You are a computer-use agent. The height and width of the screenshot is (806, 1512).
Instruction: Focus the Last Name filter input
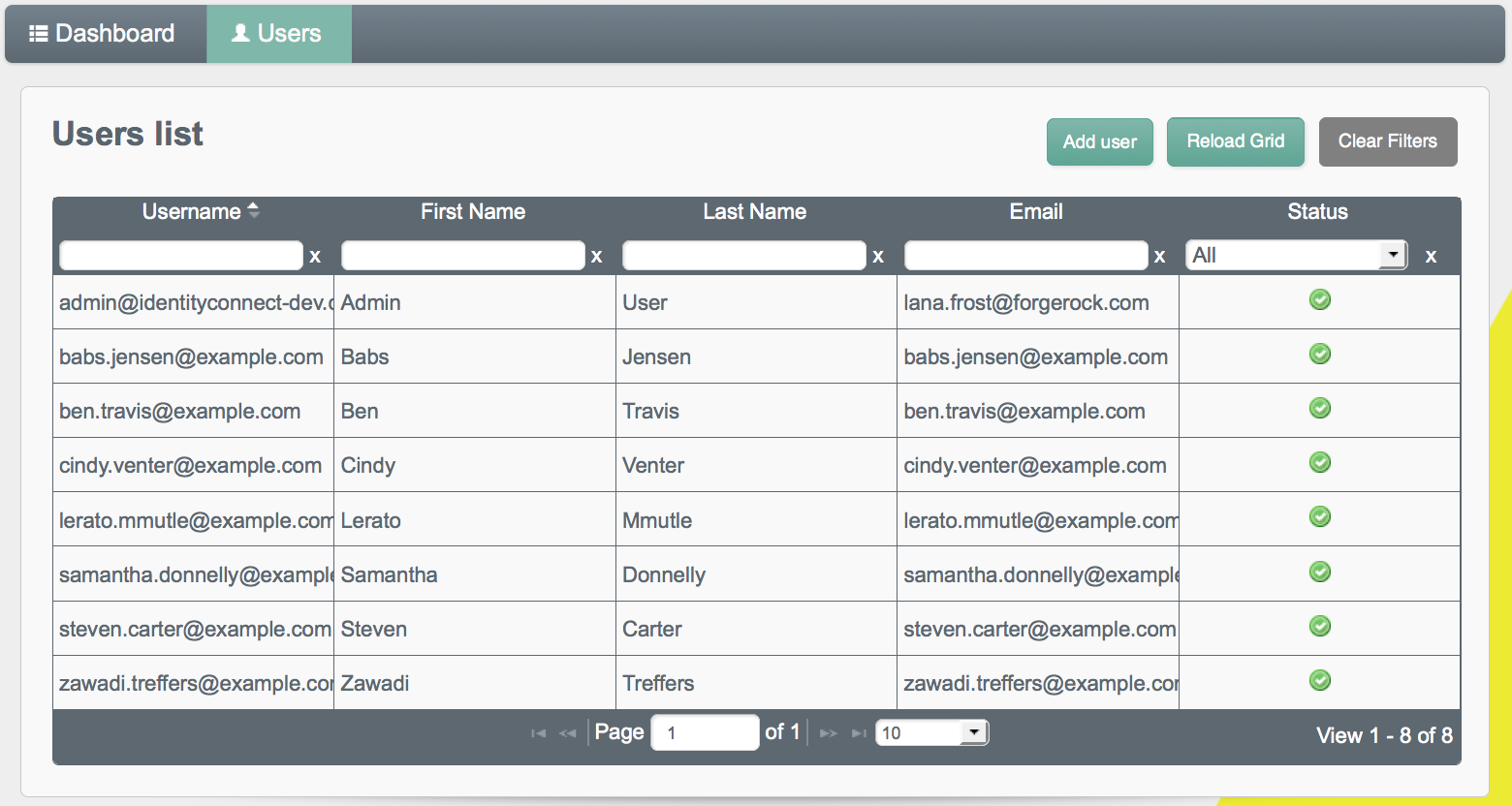click(744, 256)
